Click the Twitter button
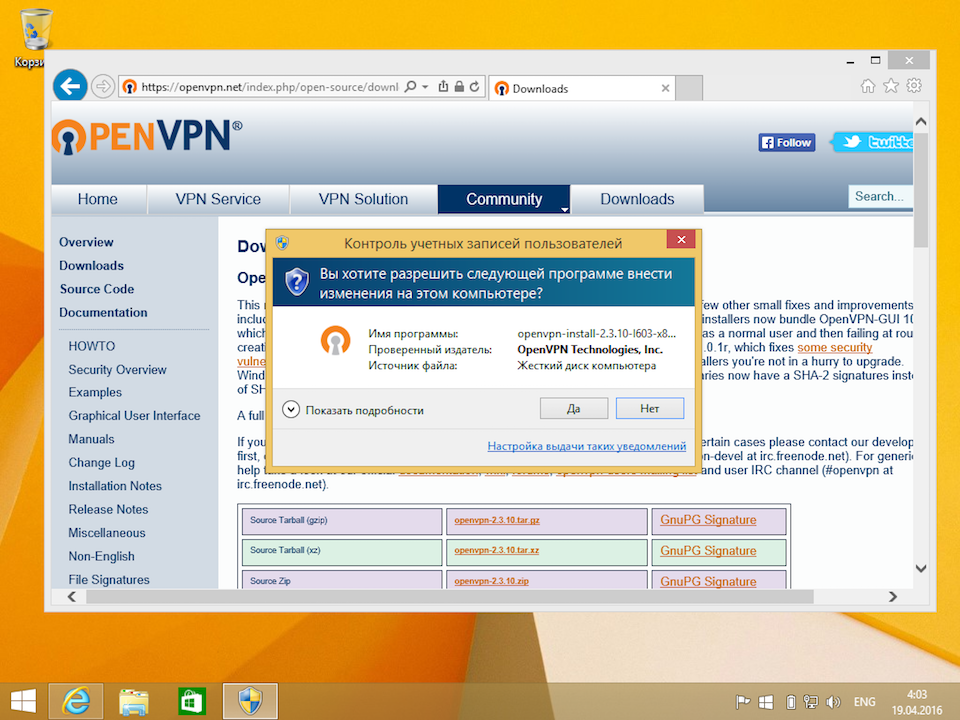Viewport: 960px width, 720px height. click(x=873, y=143)
